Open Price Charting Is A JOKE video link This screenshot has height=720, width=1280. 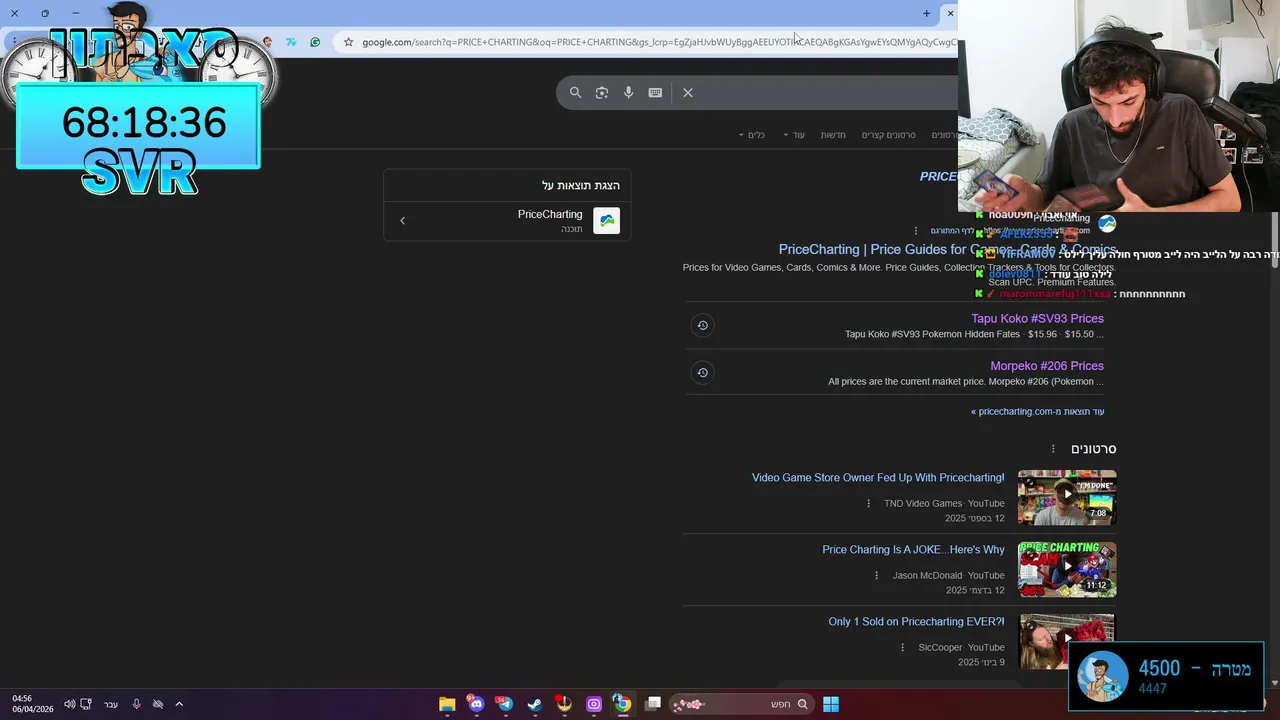point(913,550)
